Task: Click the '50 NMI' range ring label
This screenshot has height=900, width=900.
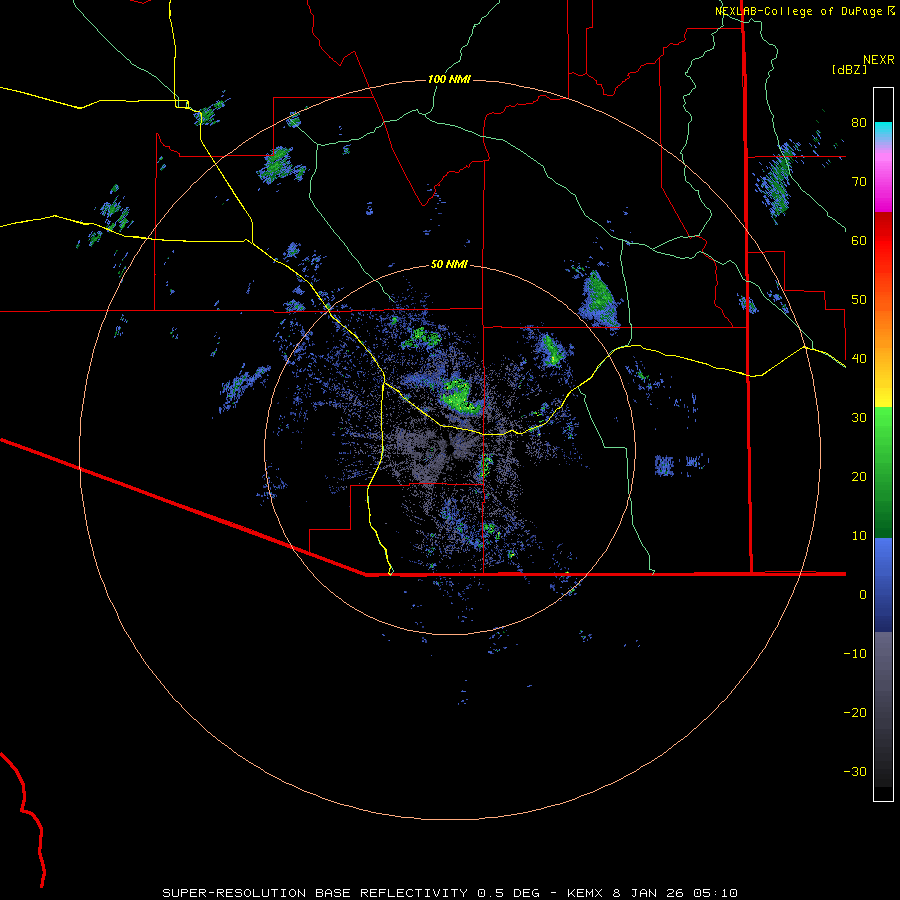Action: [x=449, y=264]
